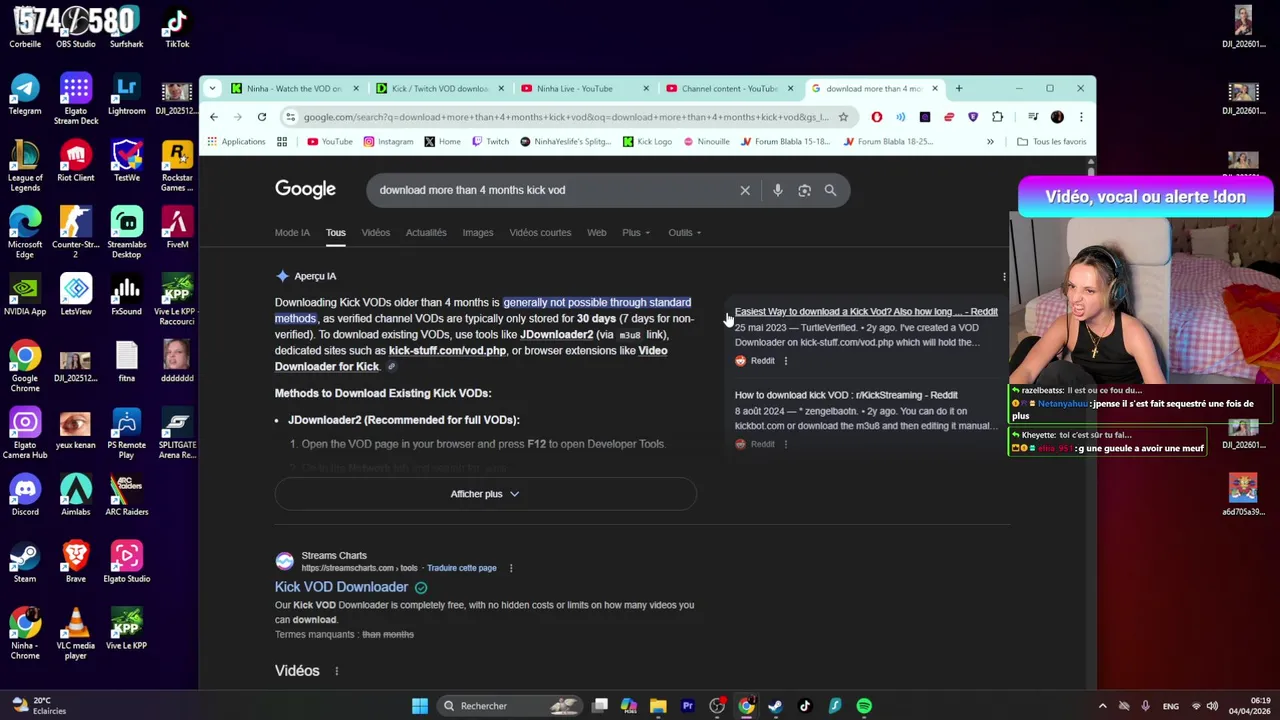Viewport: 1280px width, 720px height.
Task: Reload the current Chrome page
Action: (262, 117)
